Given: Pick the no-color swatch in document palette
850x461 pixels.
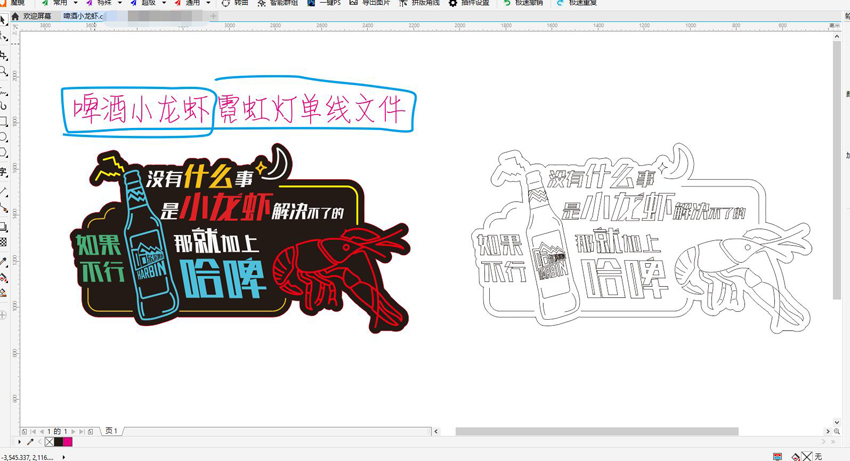Looking at the screenshot, I should click(x=49, y=442).
